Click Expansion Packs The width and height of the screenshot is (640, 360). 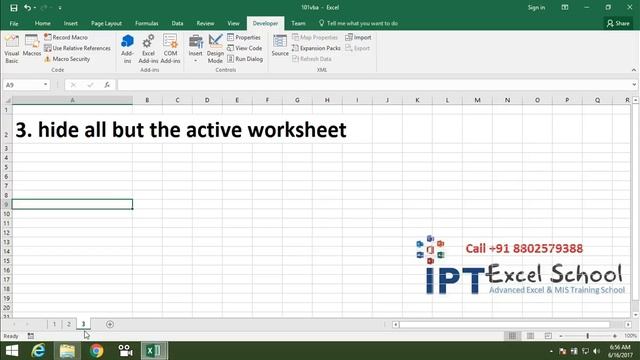[316, 48]
